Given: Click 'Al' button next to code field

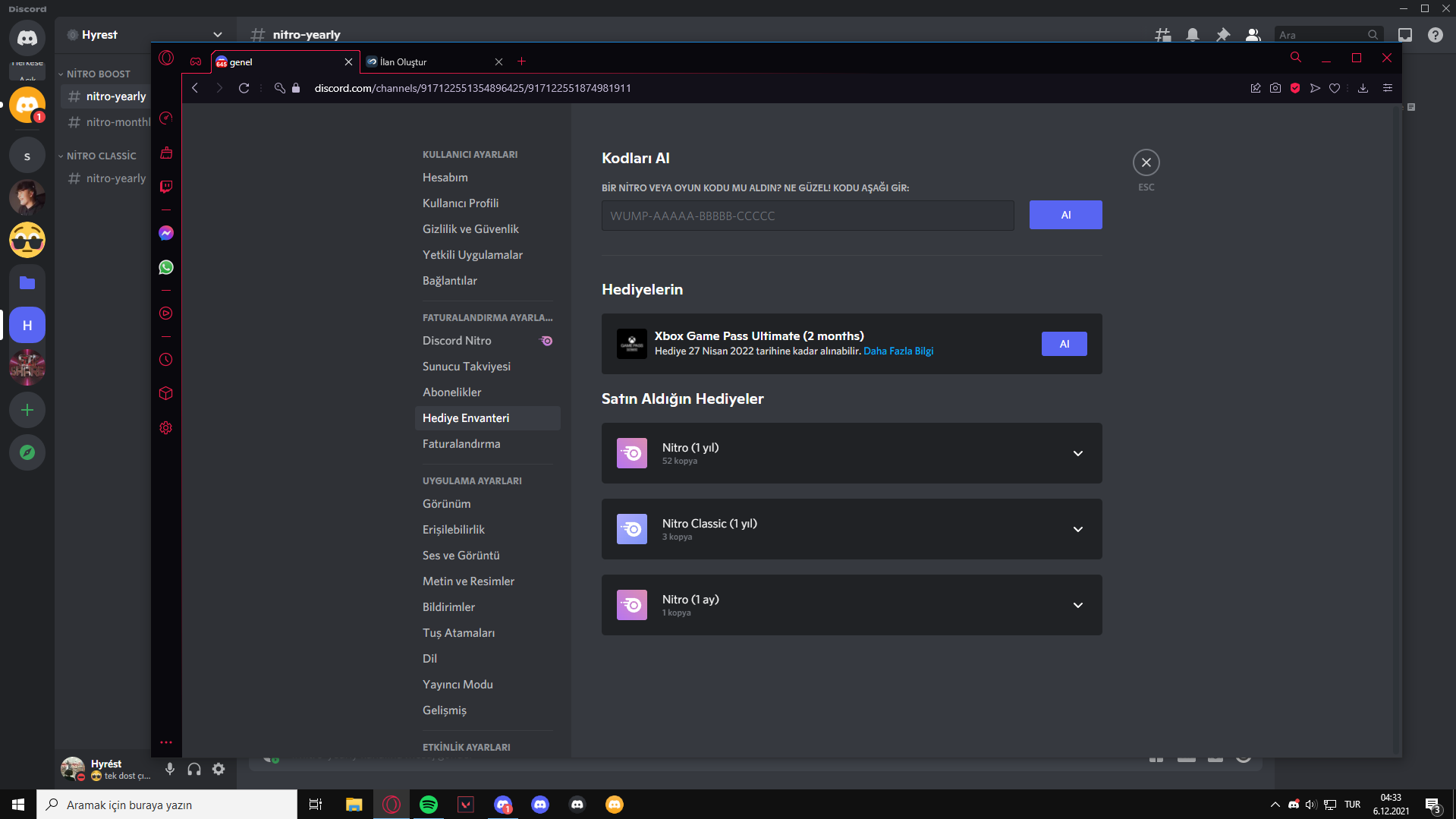Looking at the screenshot, I should [1065, 215].
